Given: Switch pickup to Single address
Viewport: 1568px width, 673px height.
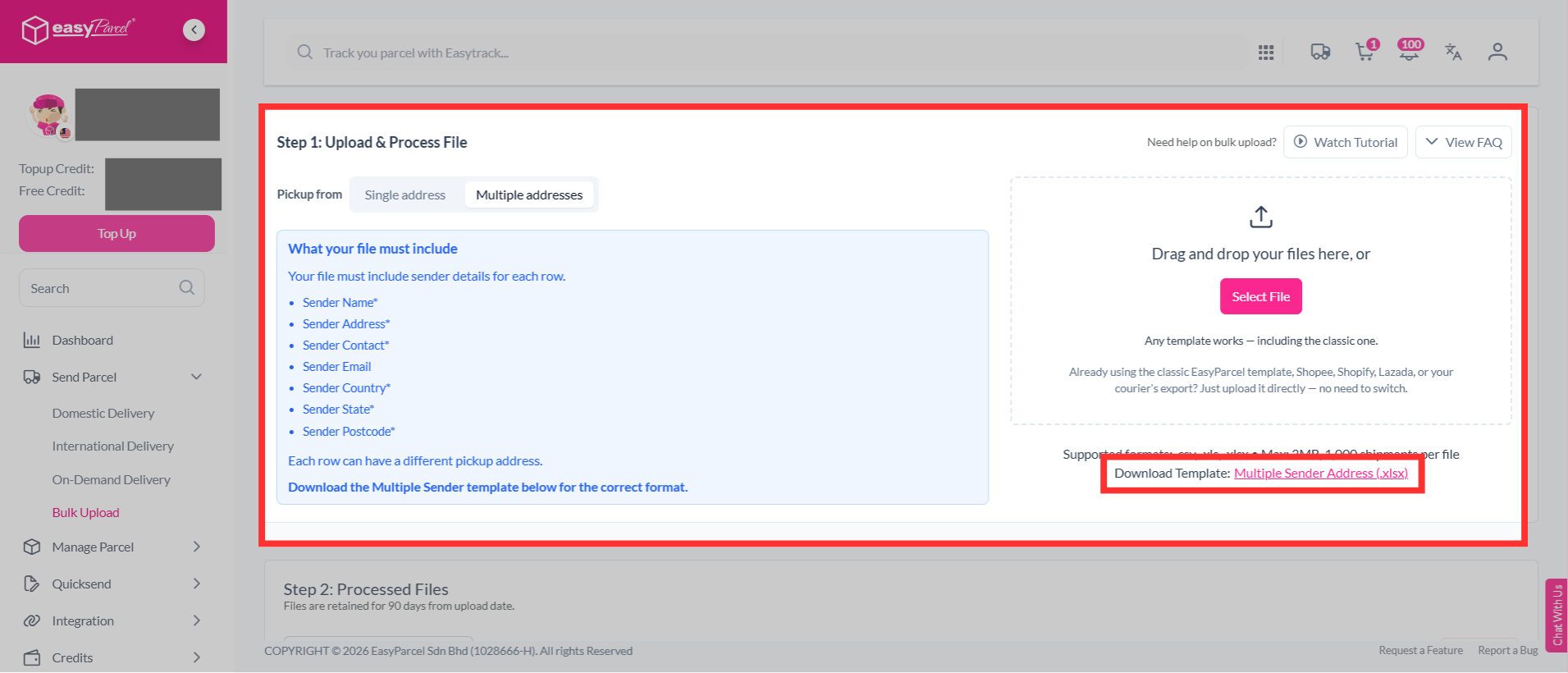Looking at the screenshot, I should coord(405,195).
